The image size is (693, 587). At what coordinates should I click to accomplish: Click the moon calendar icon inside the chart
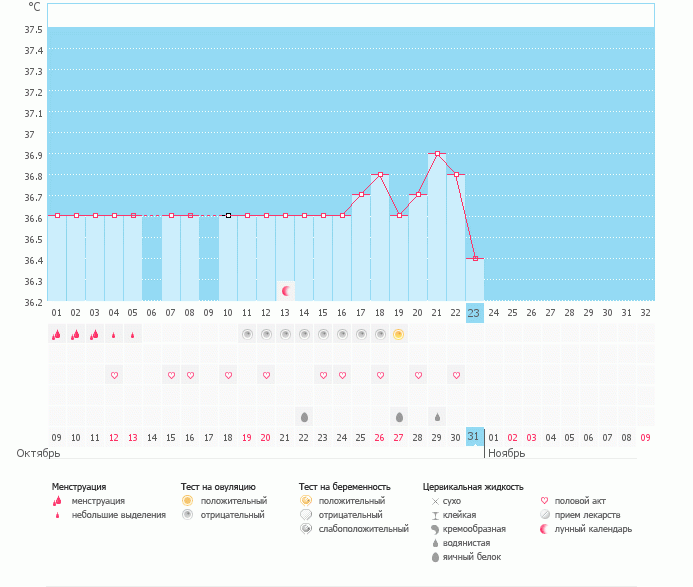coord(286,291)
